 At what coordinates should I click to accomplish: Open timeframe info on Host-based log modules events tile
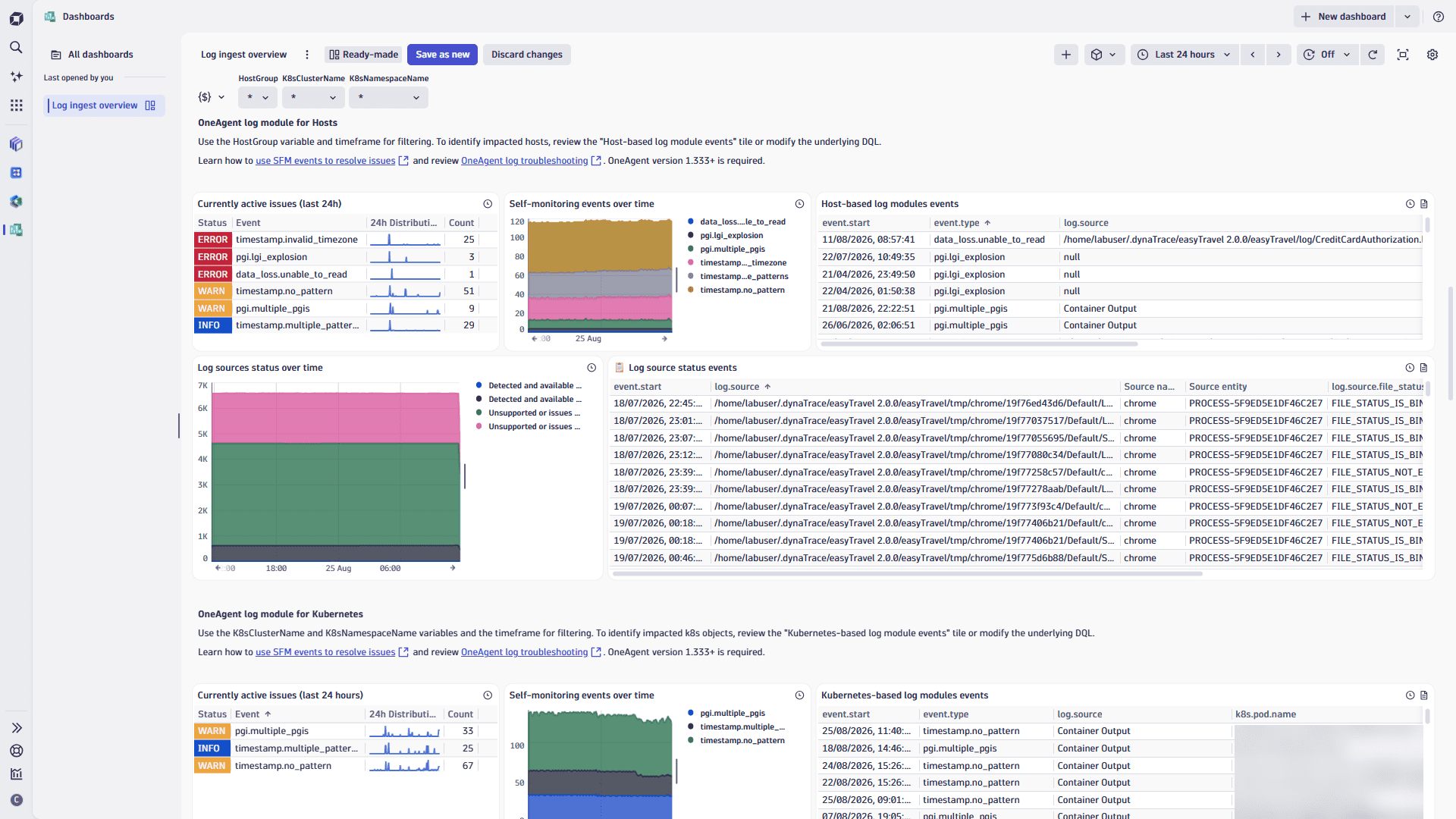1410,204
